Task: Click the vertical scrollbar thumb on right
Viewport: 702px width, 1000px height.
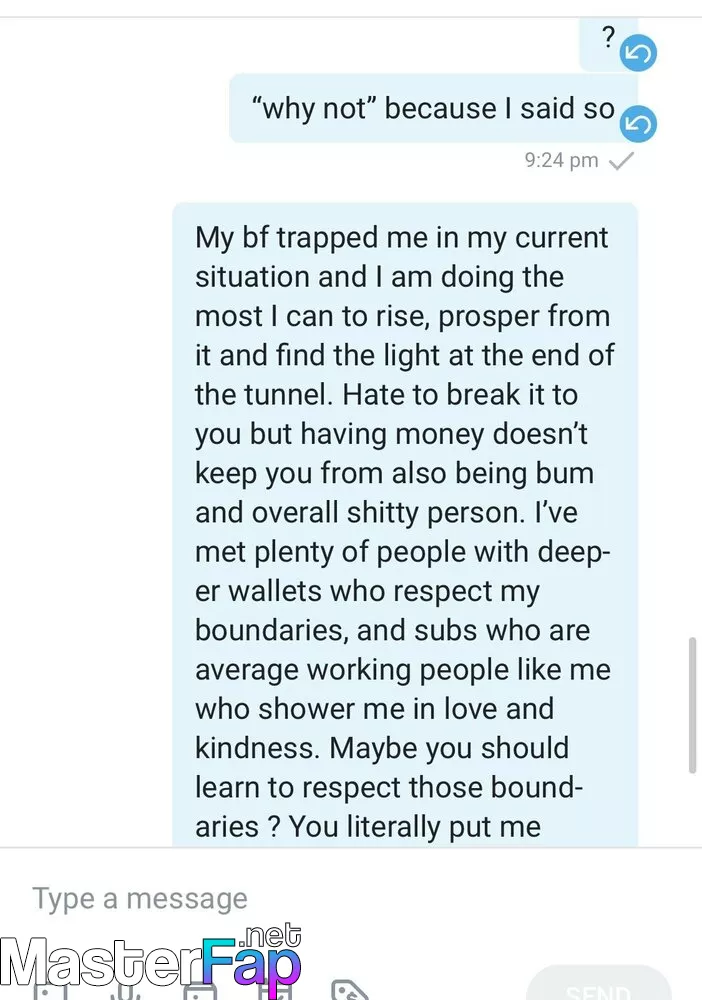Action: [x=692, y=705]
